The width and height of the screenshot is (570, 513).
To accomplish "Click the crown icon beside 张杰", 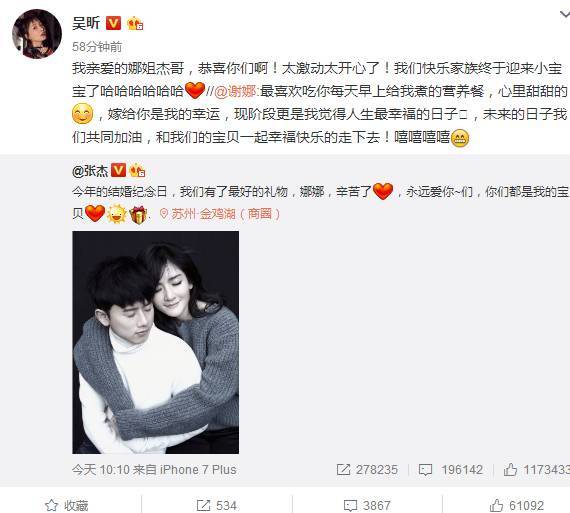I will click(x=137, y=170).
